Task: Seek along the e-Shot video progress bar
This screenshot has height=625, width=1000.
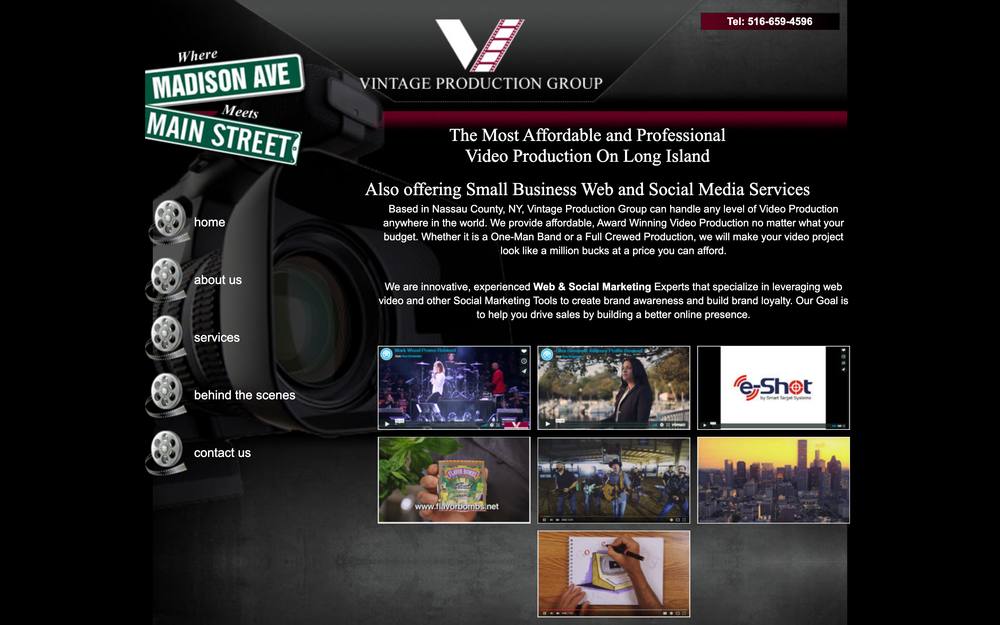Action: click(774, 425)
